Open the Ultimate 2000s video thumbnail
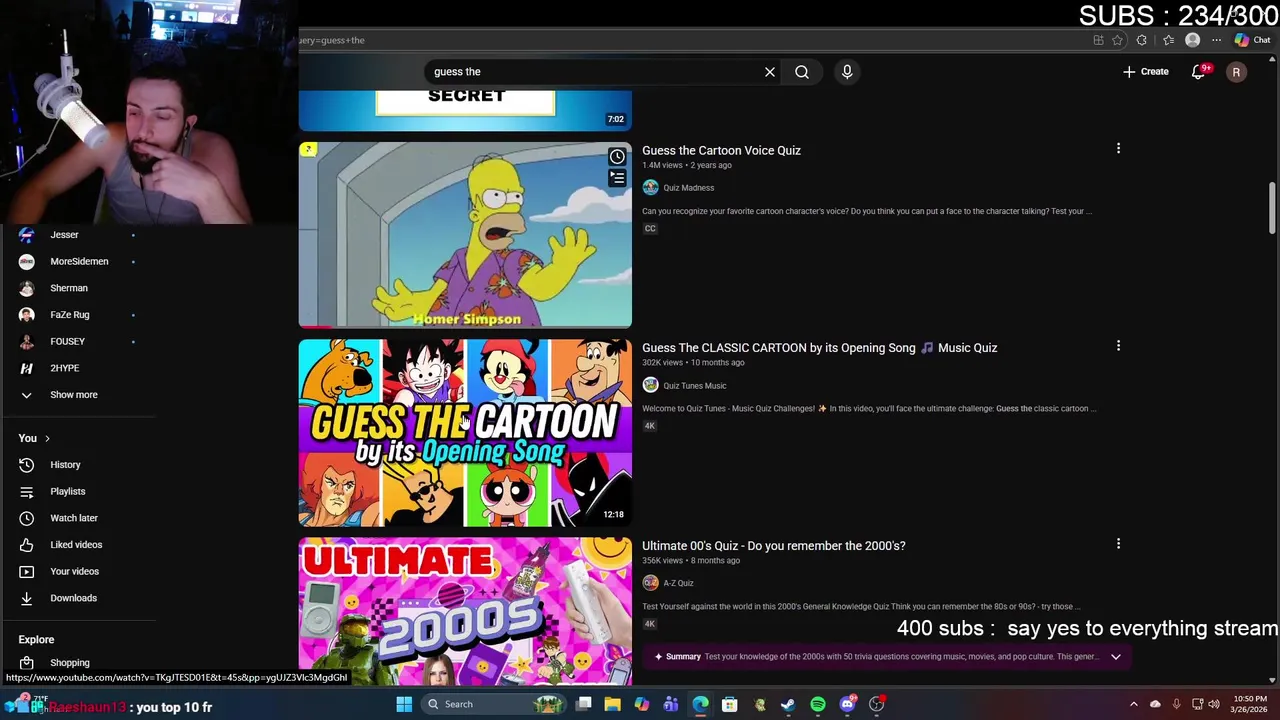1280x720 pixels. click(465, 611)
